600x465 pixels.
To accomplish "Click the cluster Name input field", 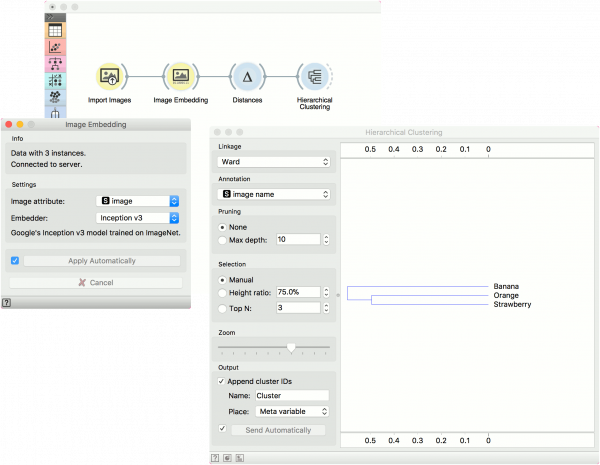I will click(x=292, y=396).
